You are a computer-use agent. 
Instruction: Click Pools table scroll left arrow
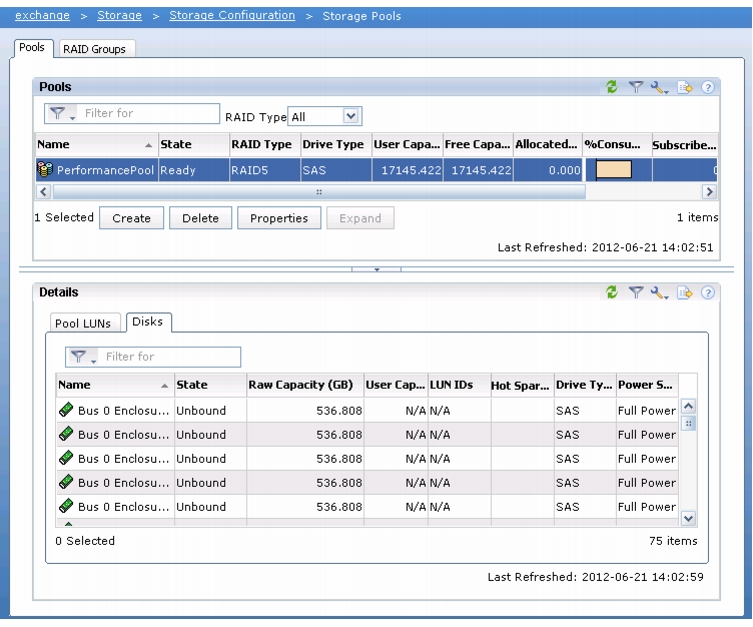(x=43, y=192)
